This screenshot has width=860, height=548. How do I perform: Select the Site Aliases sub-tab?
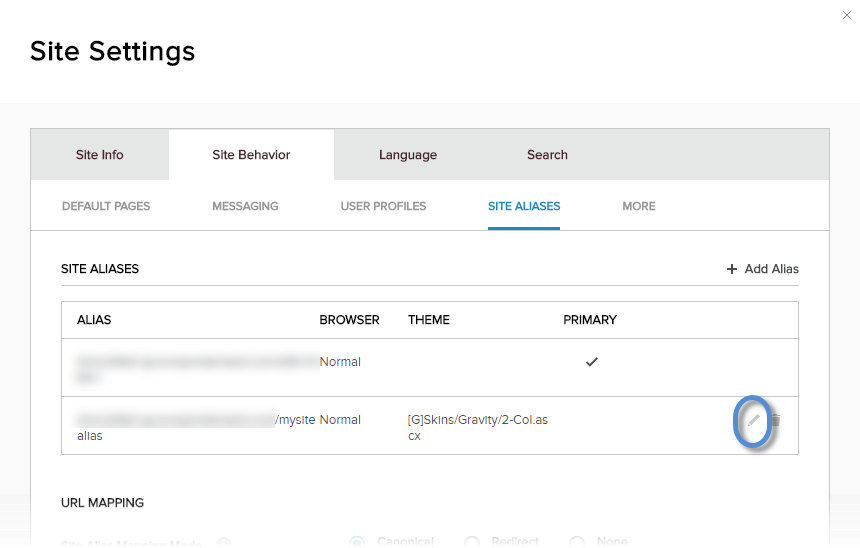pos(524,206)
